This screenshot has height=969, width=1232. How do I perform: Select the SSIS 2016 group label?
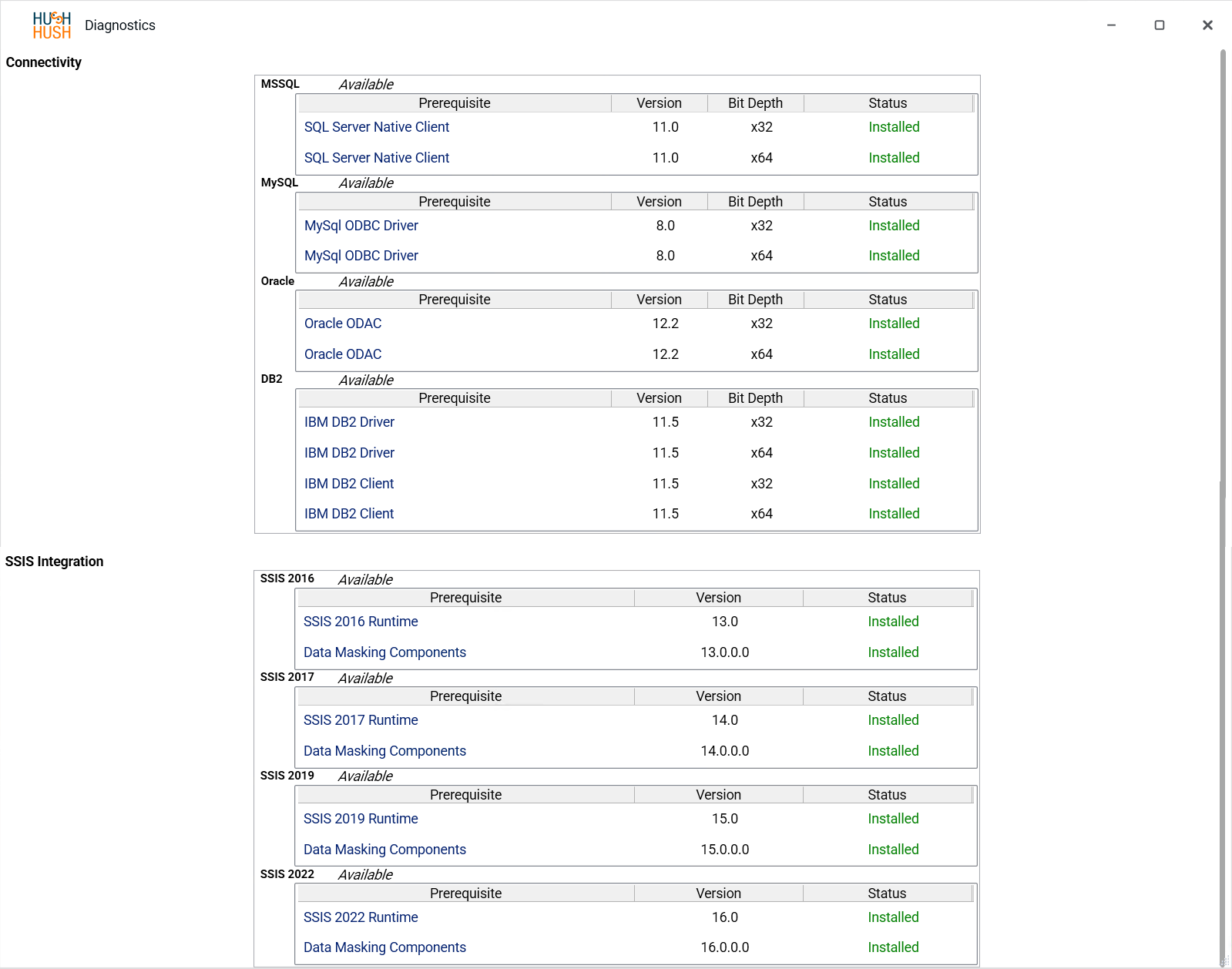[x=287, y=578]
